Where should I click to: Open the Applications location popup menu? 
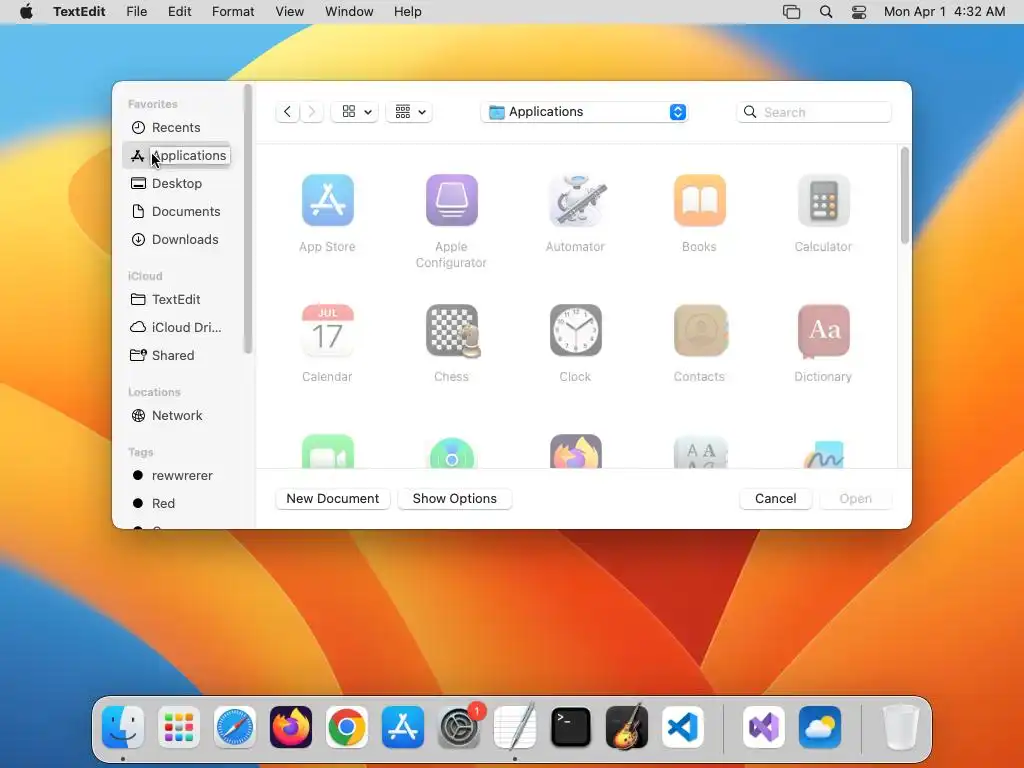584,112
